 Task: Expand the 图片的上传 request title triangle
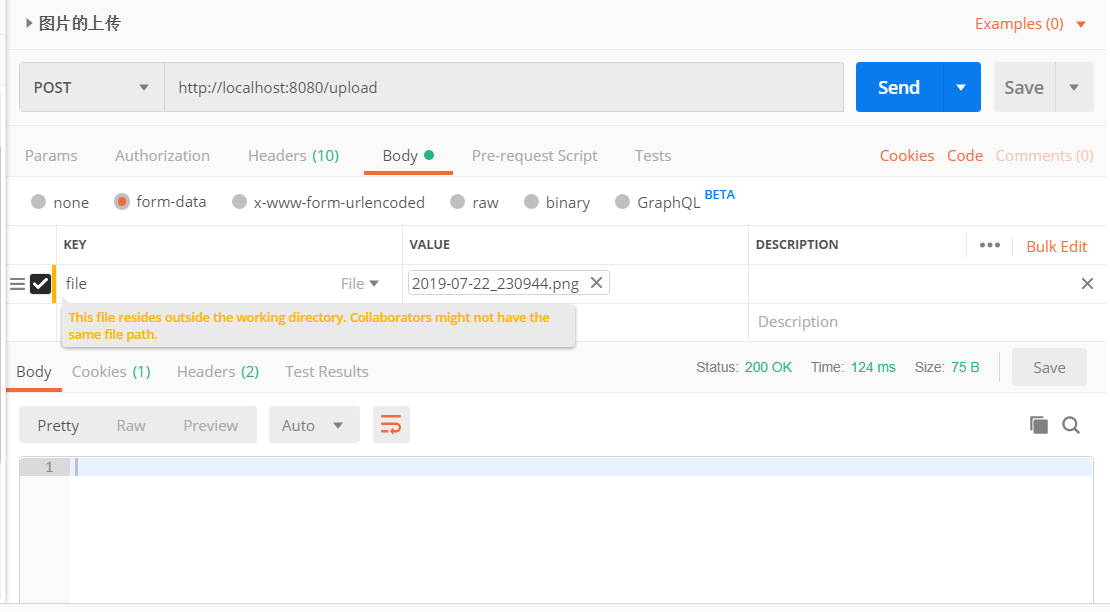click(28, 23)
